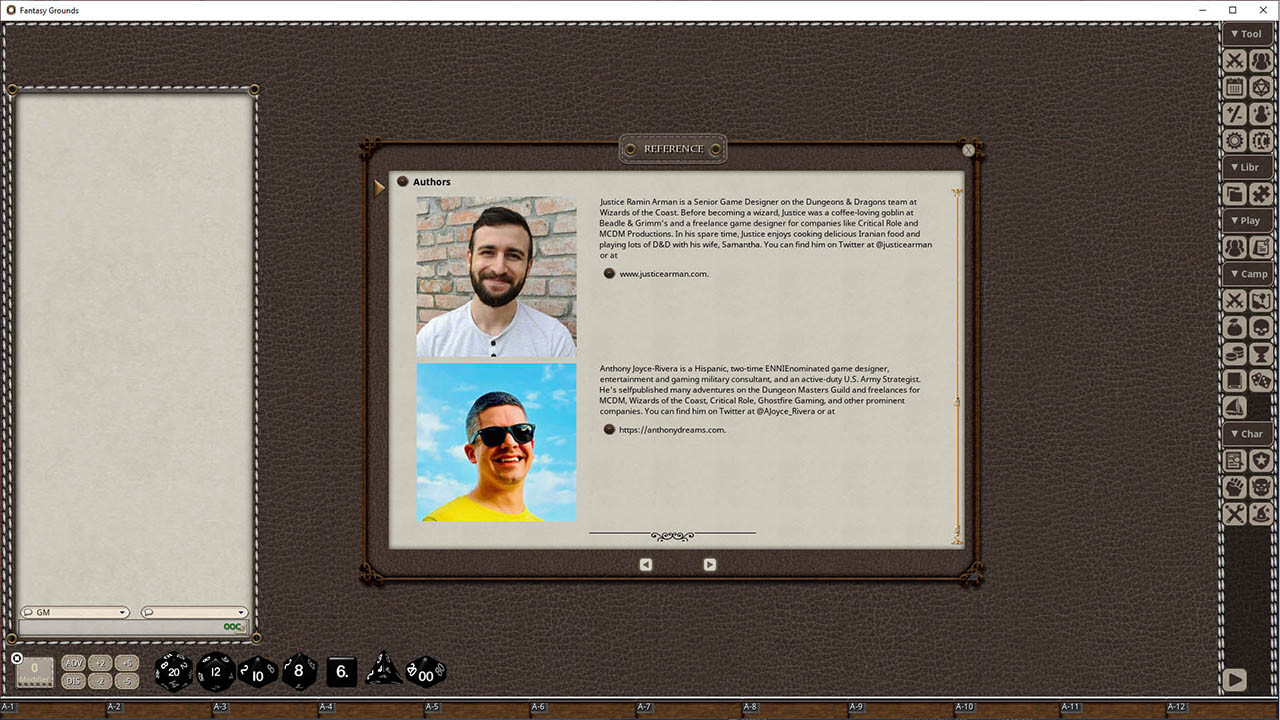The width and height of the screenshot is (1280, 720).
Task: Open the Vehicles sailboat icon
Action: tap(1235, 407)
